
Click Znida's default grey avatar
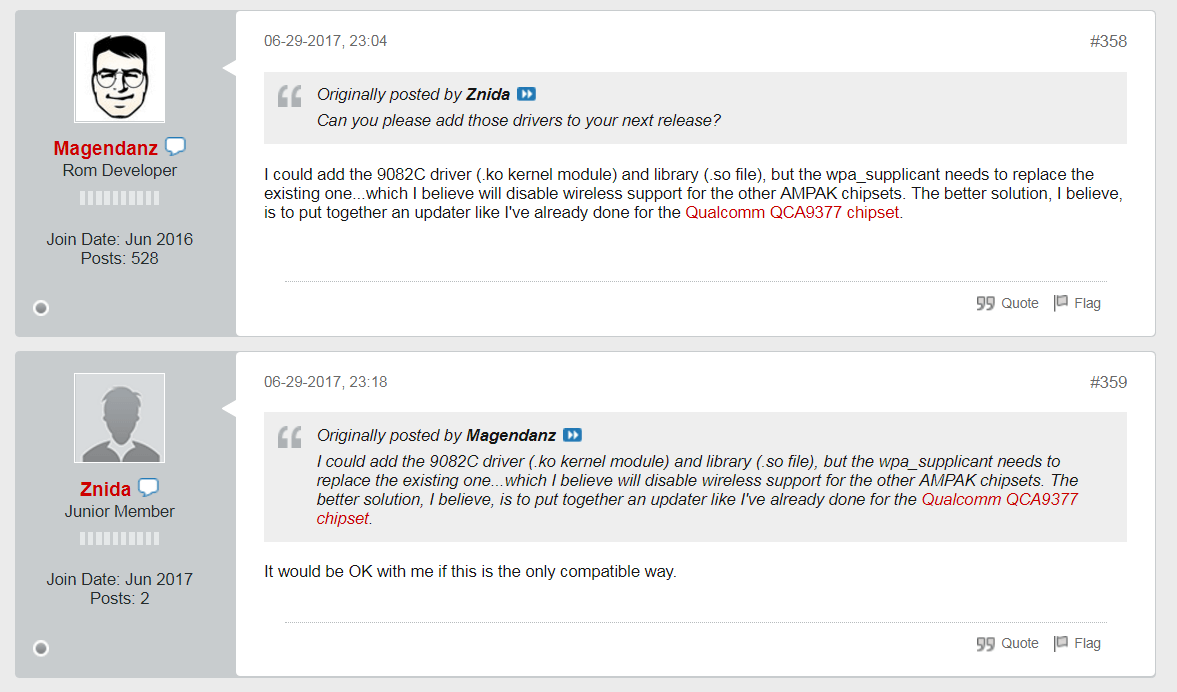coord(119,418)
